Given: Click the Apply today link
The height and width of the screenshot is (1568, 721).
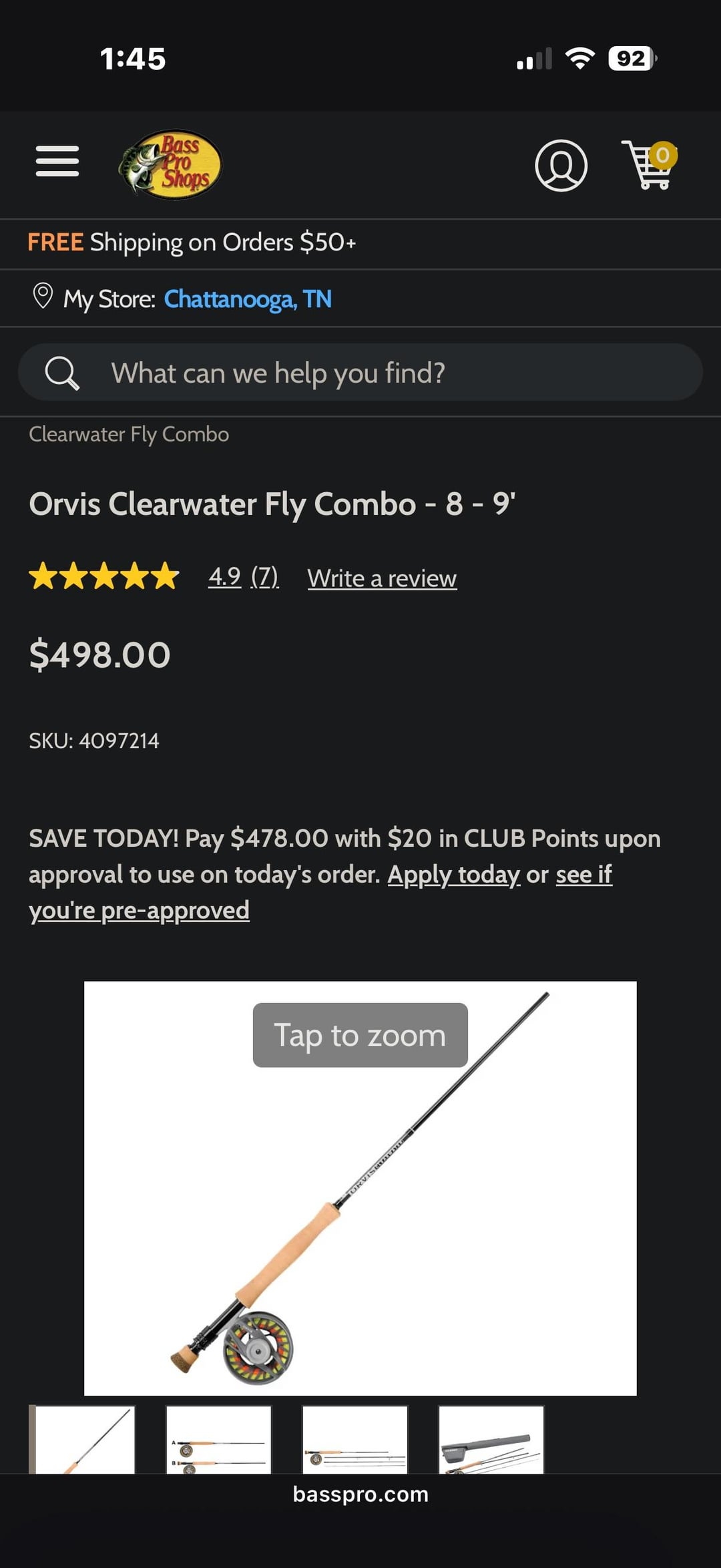Looking at the screenshot, I should coord(454,874).
